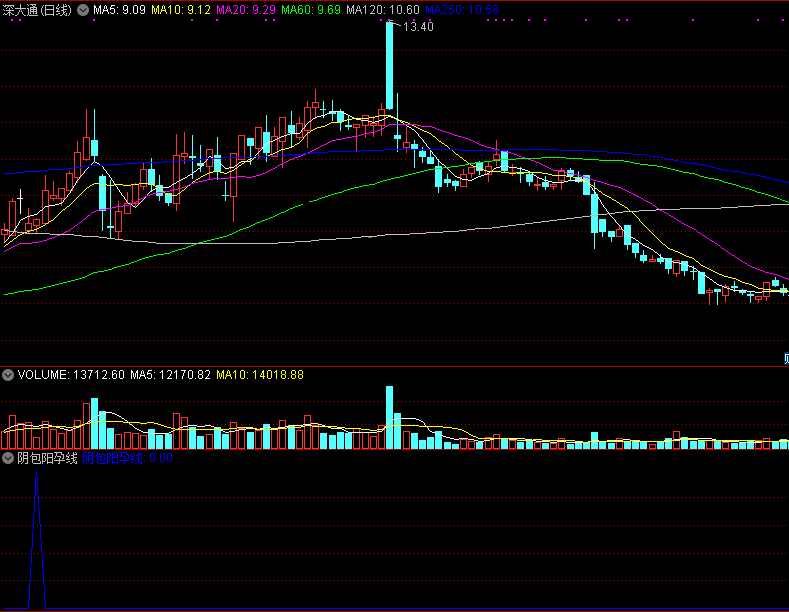The height and width of the screenshot is (612, 789).
Task: Select the green MA60: 9.69 label
Action: click(310, 10)
